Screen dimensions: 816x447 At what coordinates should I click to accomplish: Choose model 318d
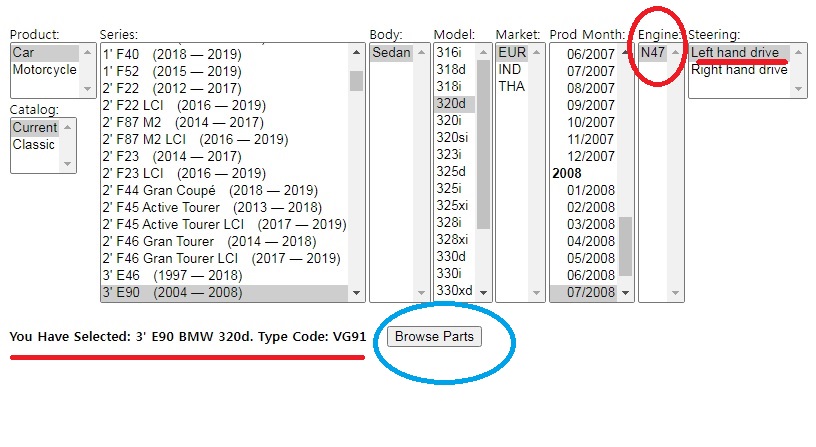point(455,70)
